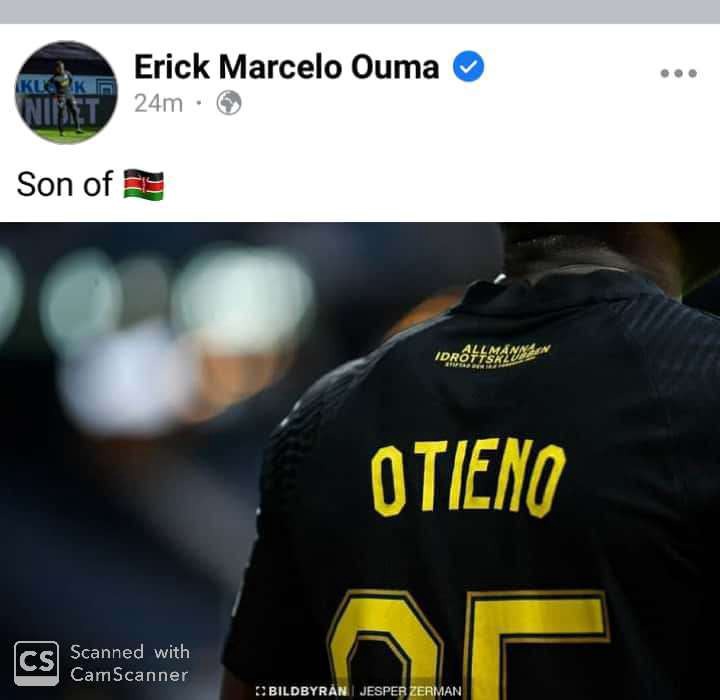Click the Allmänna Idrottsklubben text on collar
The height and width of the screenshot is (700, 720).
(x=492, y=356)
